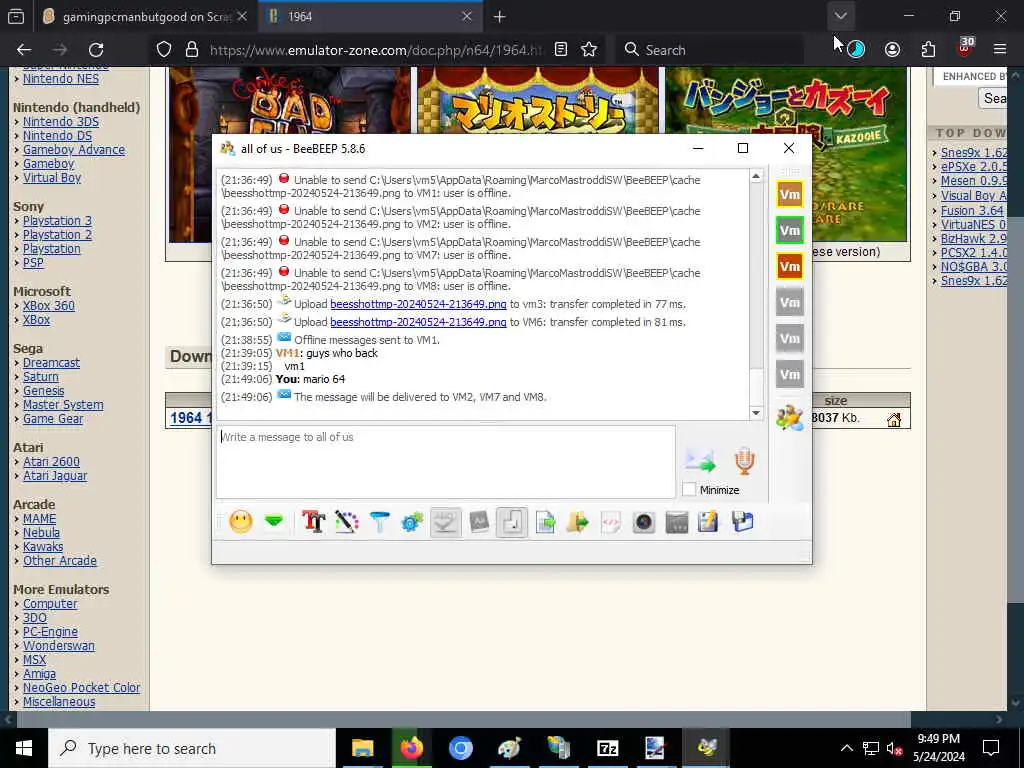Open Windows notification center

[x=991, y=748]
